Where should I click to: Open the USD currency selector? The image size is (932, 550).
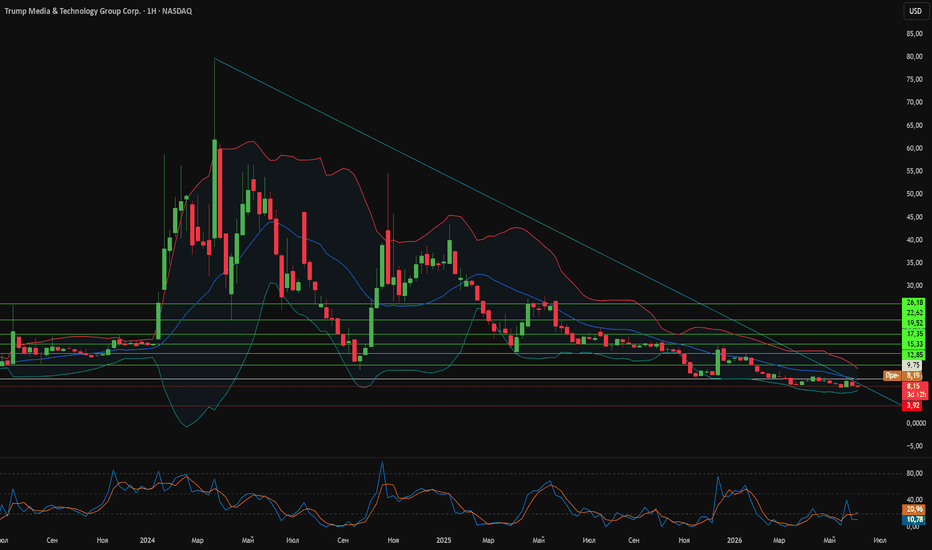point(915,11)
